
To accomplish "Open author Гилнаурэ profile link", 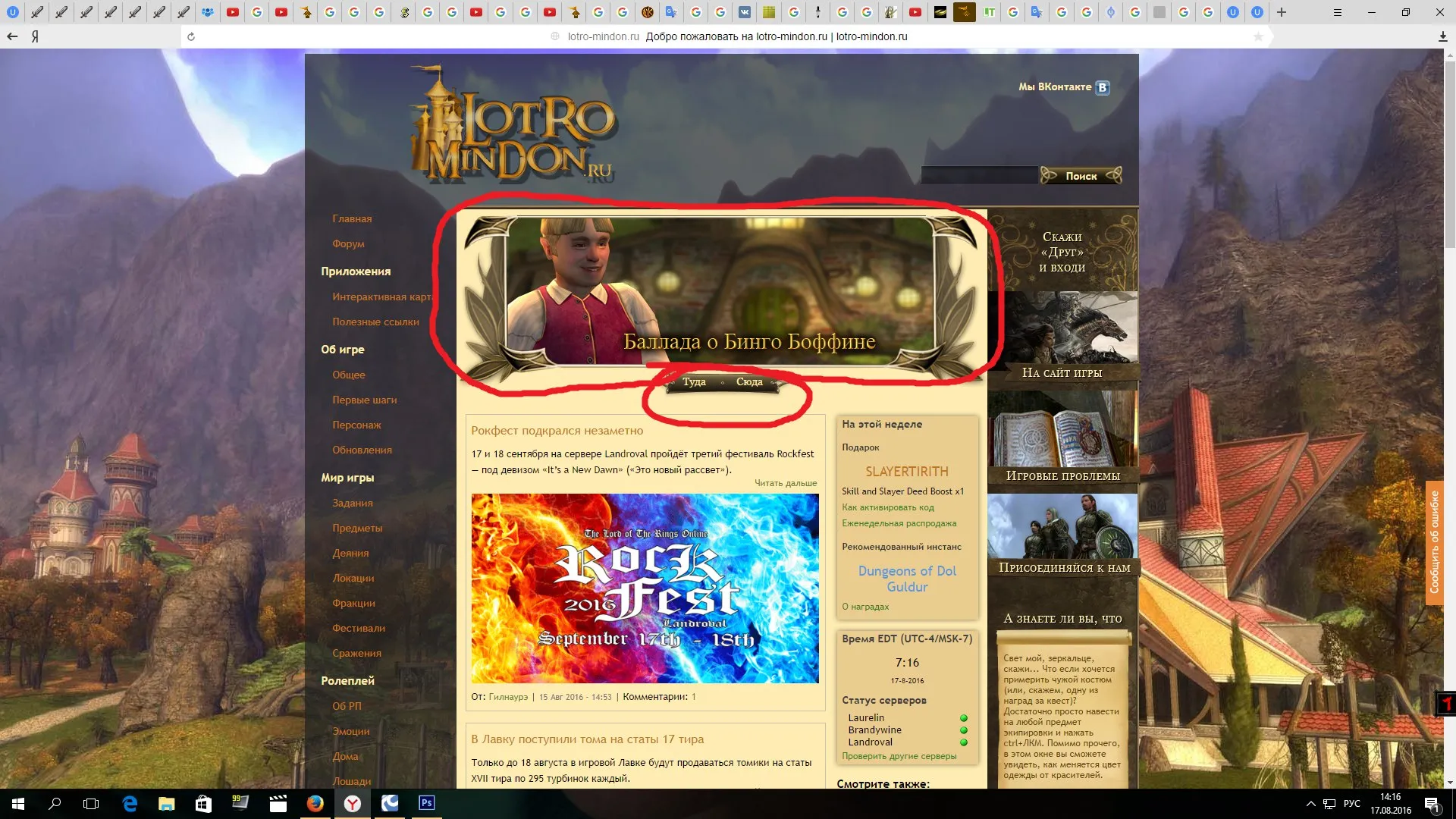I will [508, 697].
